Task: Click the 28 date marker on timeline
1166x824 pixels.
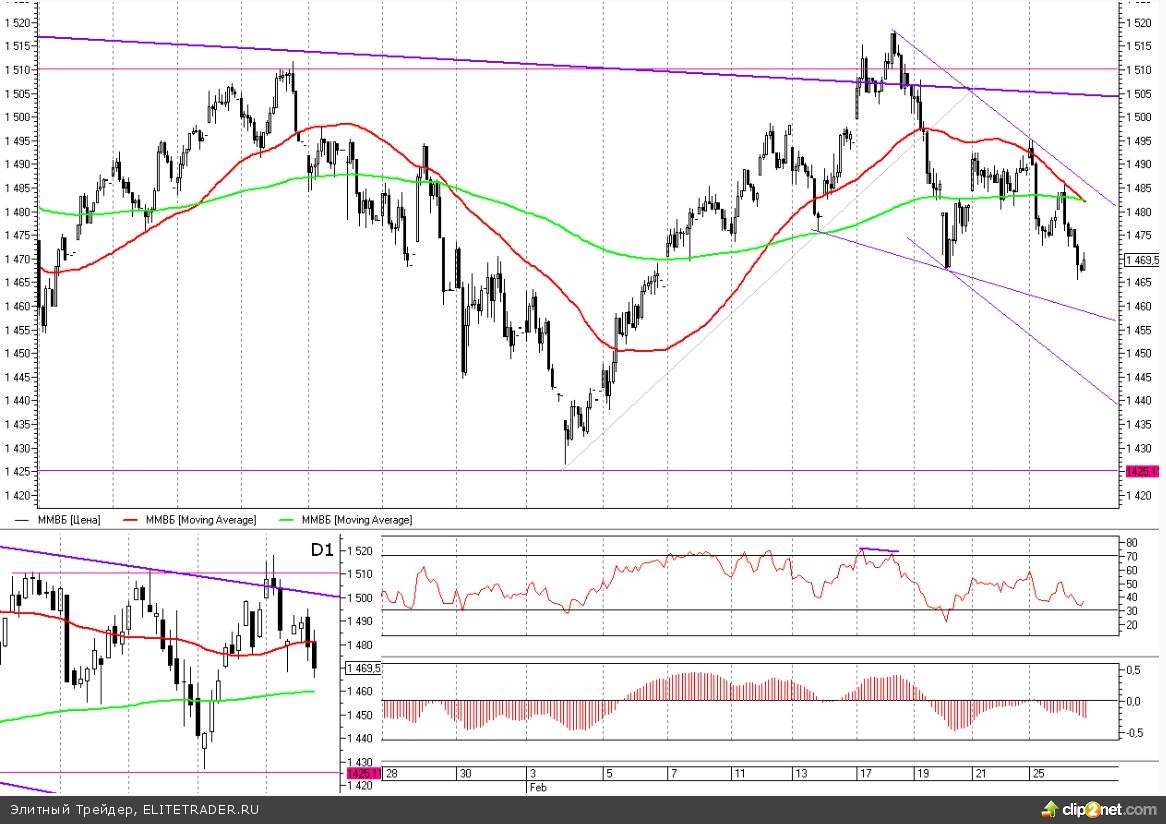Action: click(x=392, y=774)
